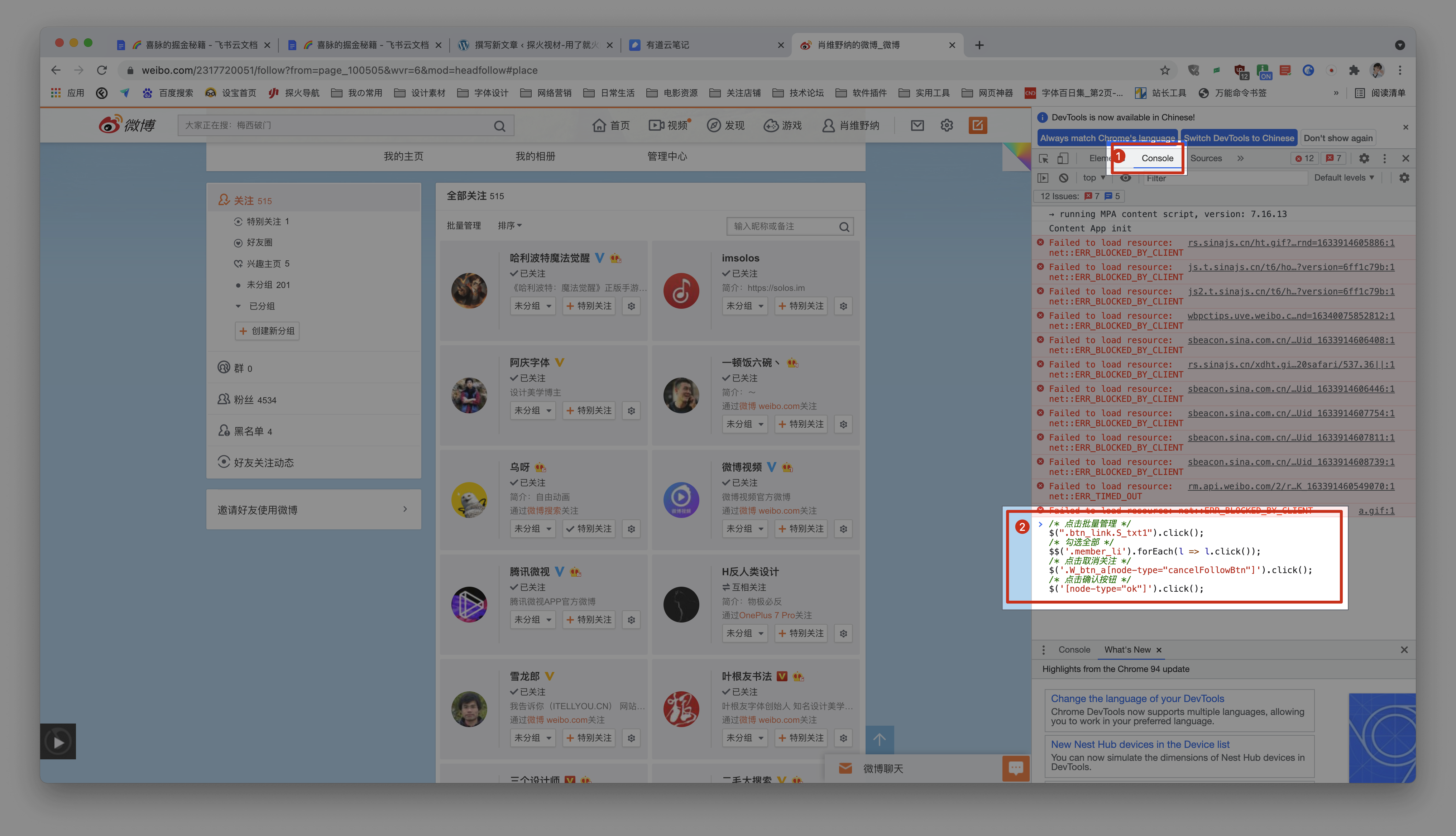Viewport: 1456px width, 836px height.
Task: Add 阿庆字体 to 特别关注
Action: (589, 410)
